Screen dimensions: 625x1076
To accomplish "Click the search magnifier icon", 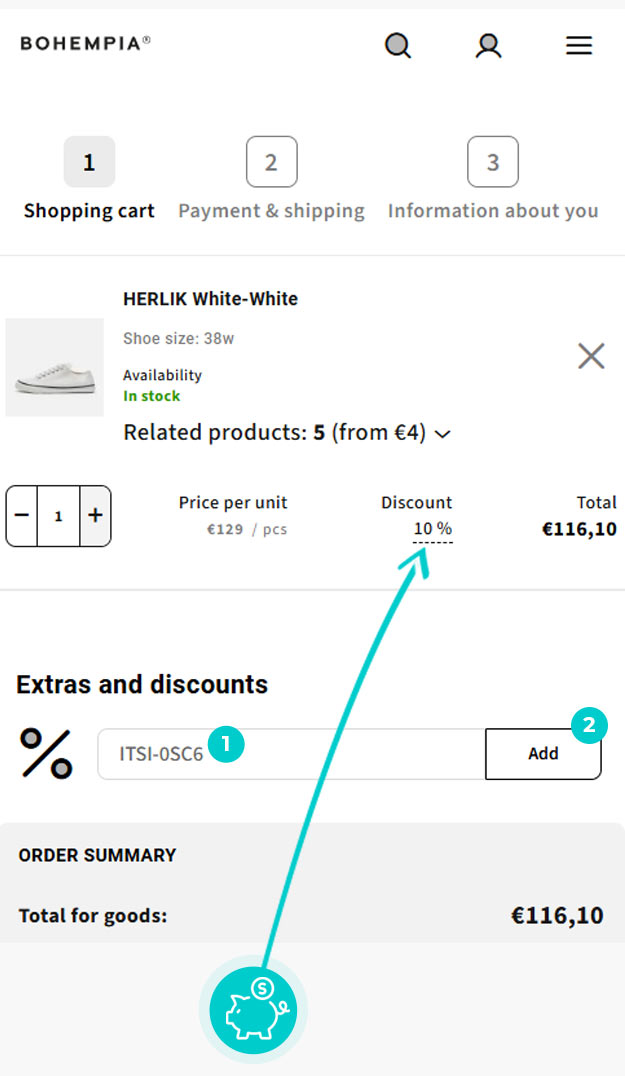I will click(x=398, y=46).
